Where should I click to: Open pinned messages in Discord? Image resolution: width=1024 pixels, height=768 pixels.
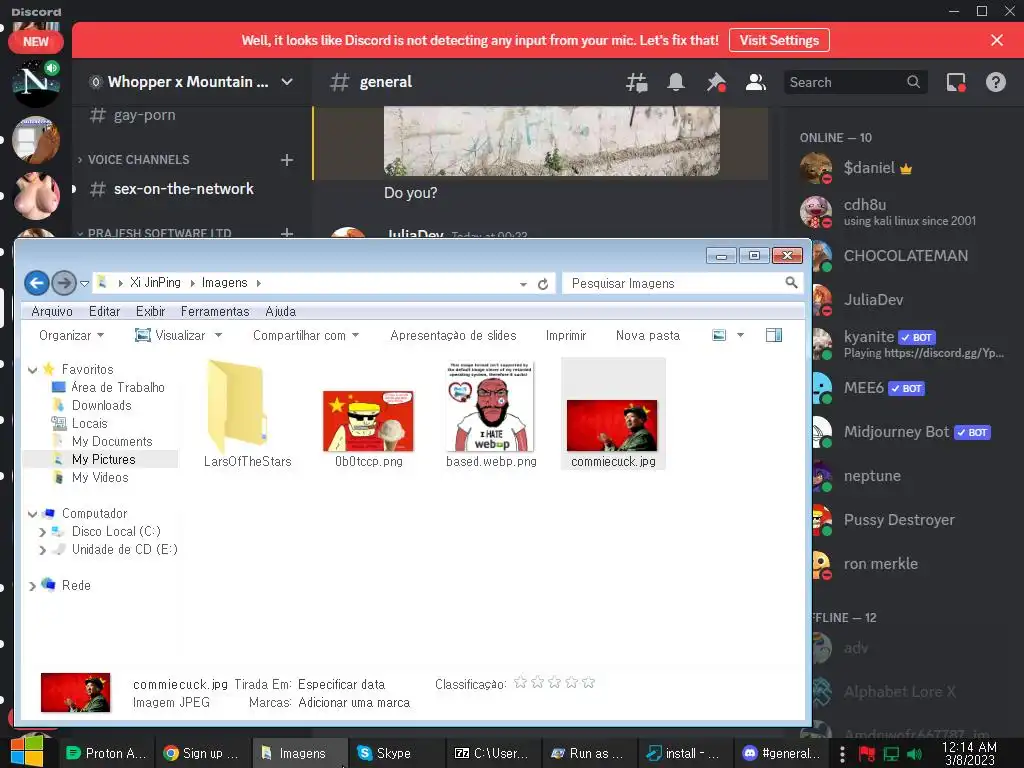pos(716,82)
